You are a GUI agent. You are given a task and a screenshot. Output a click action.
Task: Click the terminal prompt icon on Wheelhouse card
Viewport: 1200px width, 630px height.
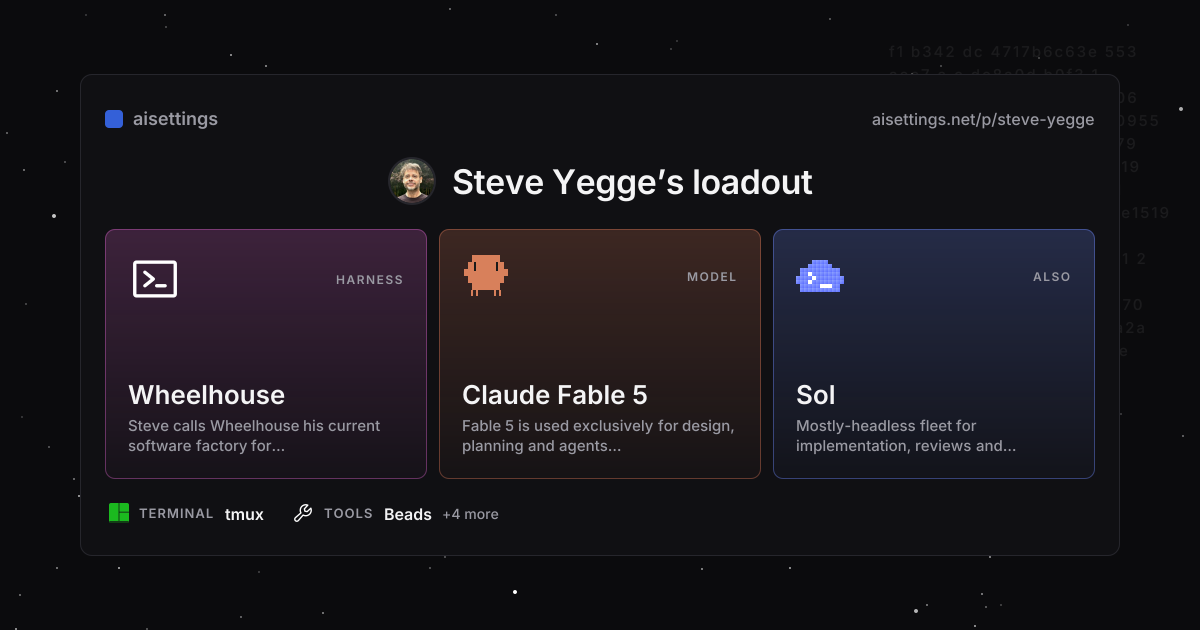155,279
